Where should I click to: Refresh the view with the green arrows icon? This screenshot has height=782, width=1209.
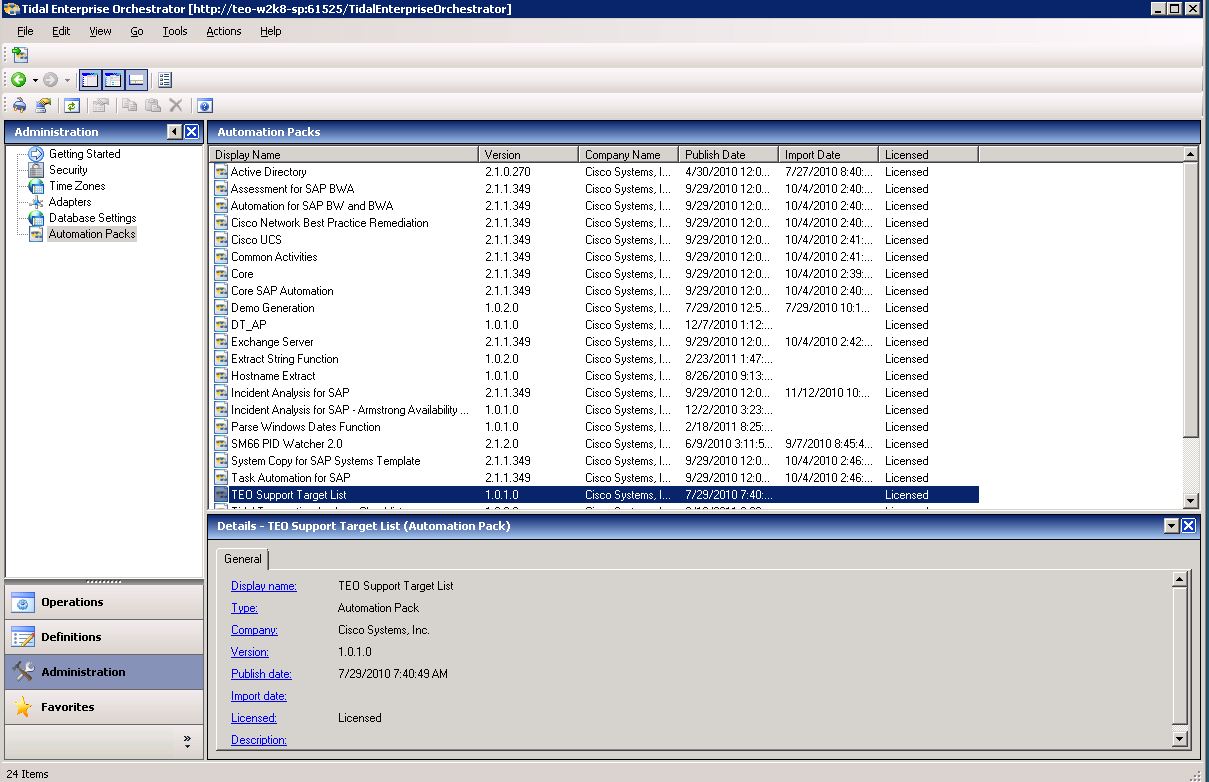click(72, 105)
